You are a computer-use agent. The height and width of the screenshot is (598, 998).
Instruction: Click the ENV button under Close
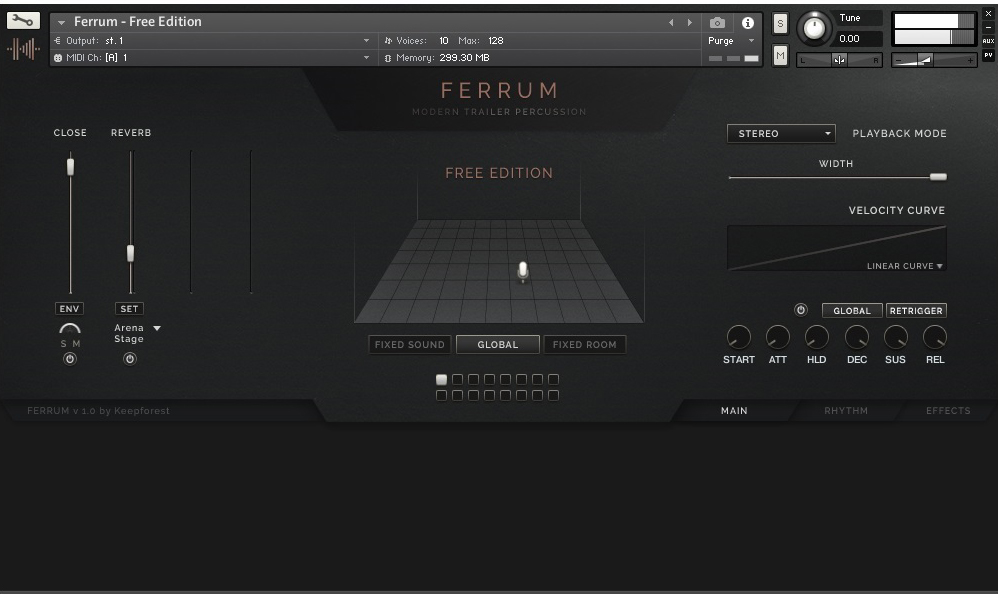click(69, 309)
